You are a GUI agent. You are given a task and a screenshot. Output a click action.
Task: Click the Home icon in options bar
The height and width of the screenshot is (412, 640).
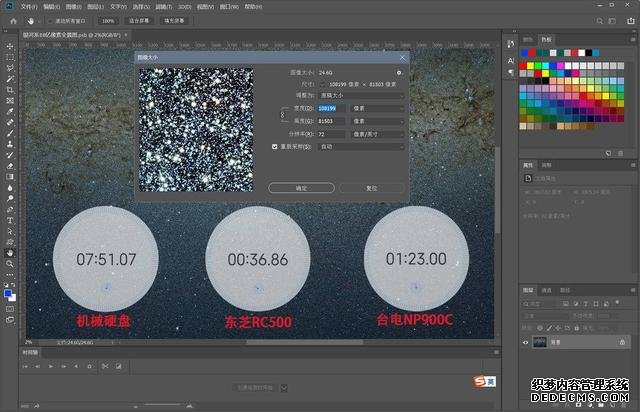click(x=13, y=21)
